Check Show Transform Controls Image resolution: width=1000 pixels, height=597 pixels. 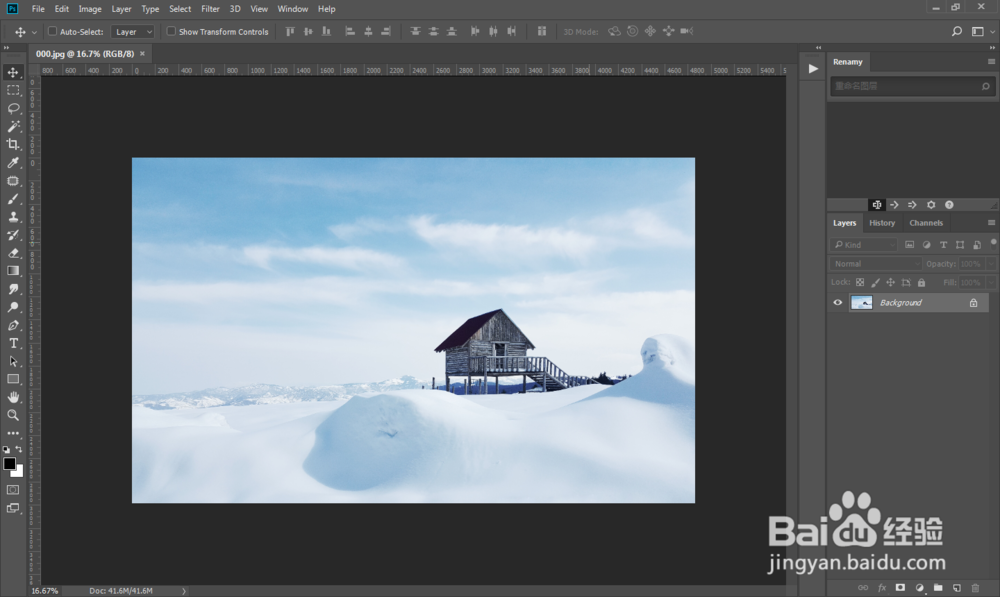pyautogui.click(x=171, y=31)
